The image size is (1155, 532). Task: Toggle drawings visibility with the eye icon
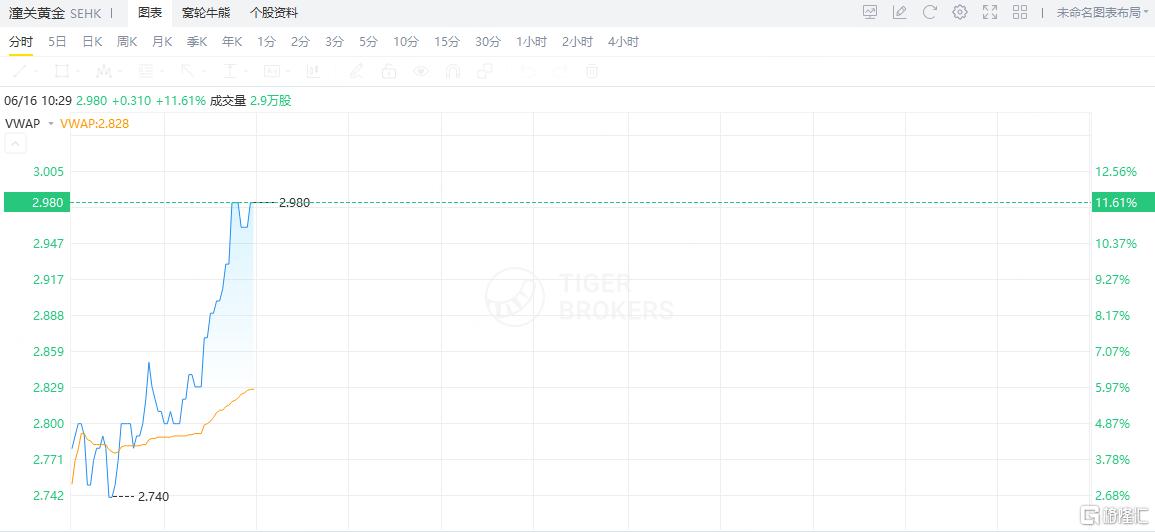coord(421,71)
